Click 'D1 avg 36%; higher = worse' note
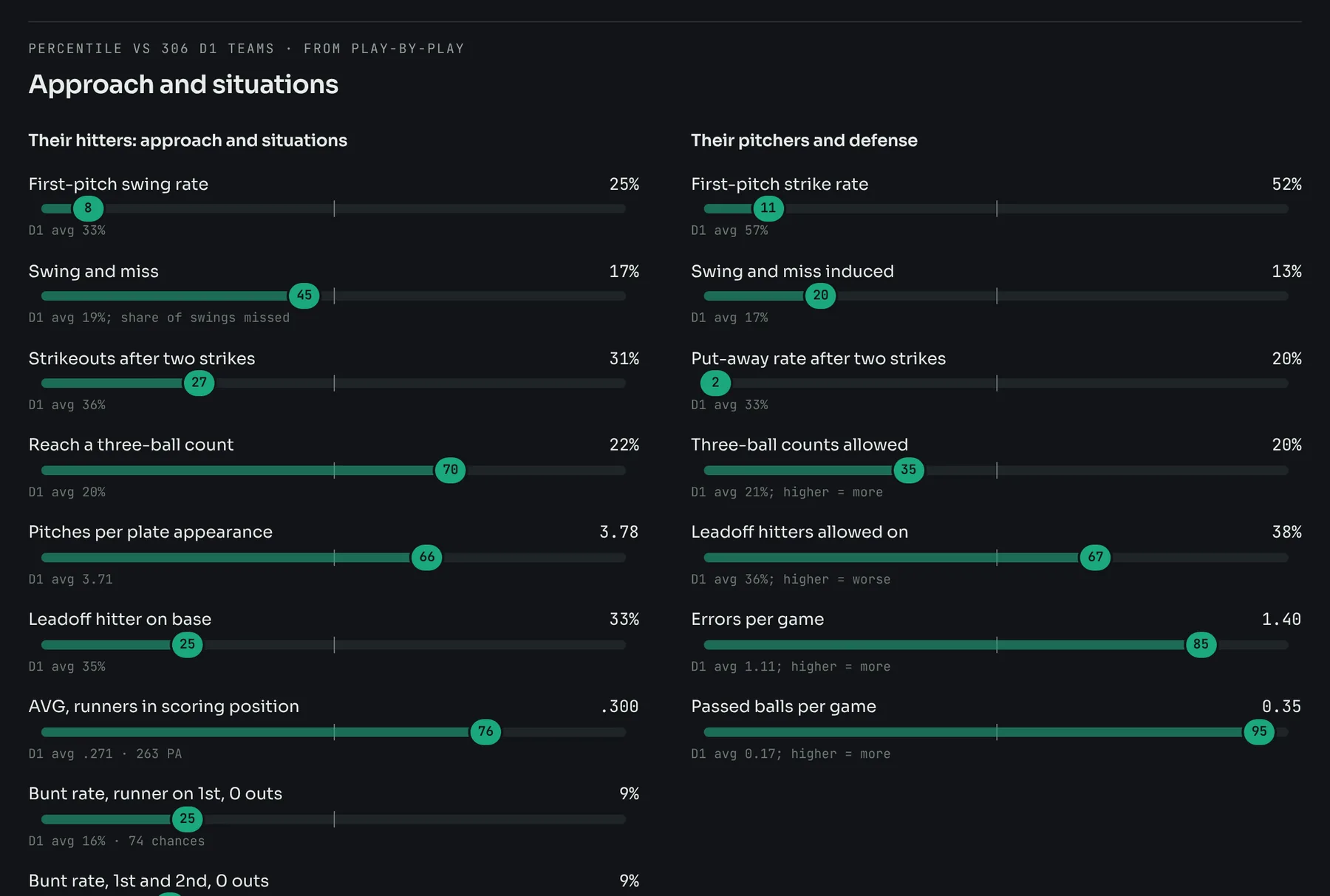 pos(791,579)
